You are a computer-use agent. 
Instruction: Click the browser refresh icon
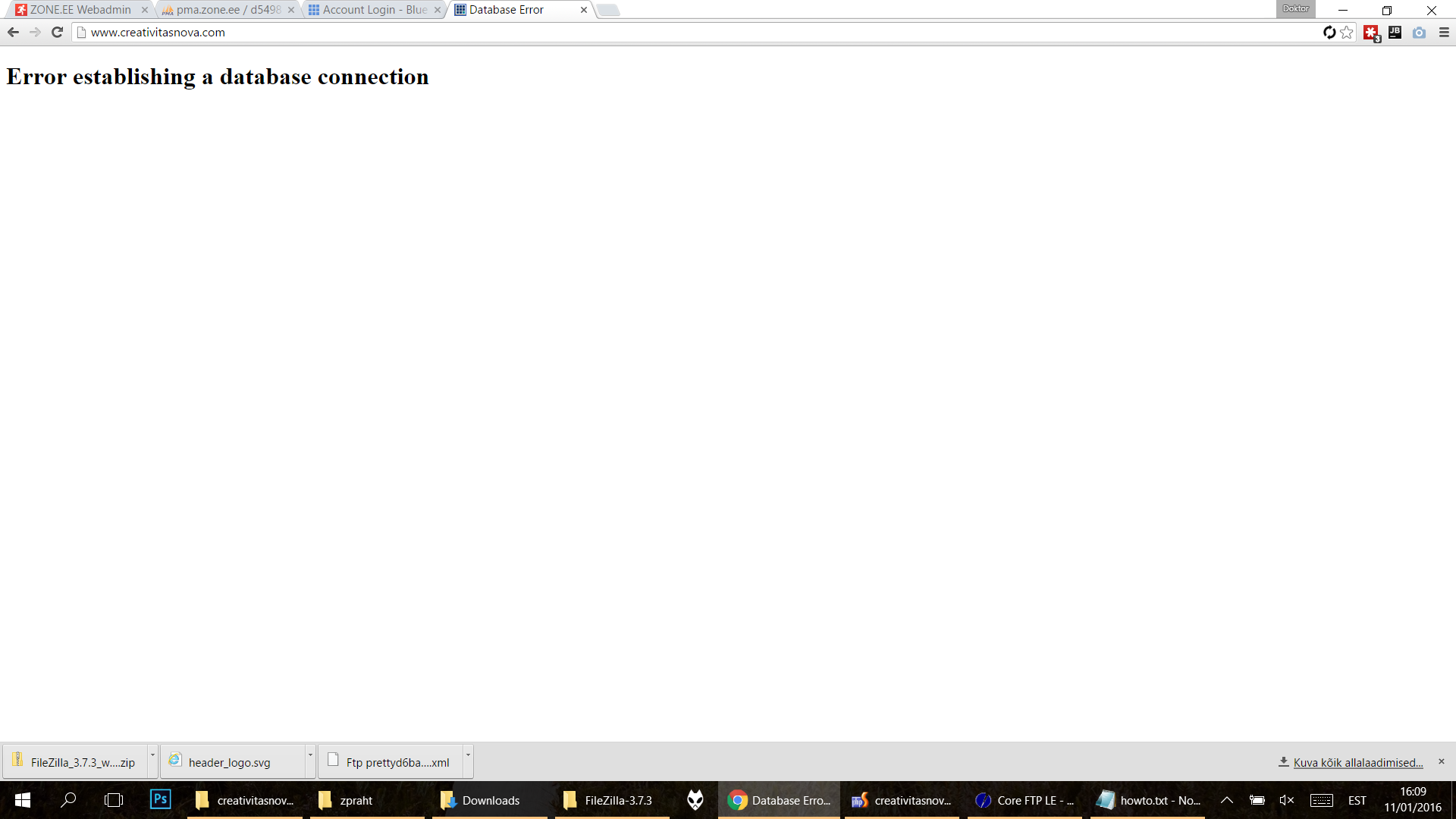tap(57, 32)
